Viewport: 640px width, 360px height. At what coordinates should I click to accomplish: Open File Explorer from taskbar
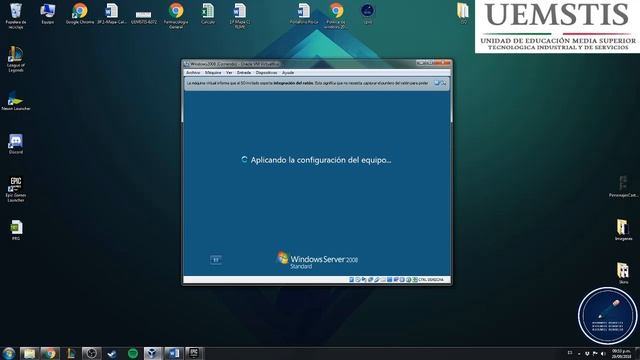click(x=29, y=353)
